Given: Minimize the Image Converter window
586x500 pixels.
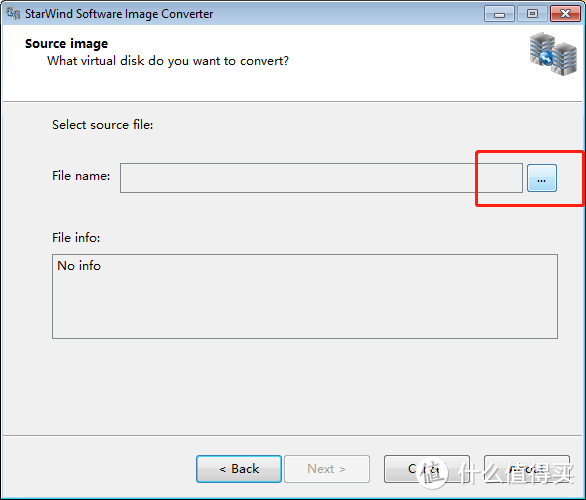Looking at the screenshot, I should [499, 14].
